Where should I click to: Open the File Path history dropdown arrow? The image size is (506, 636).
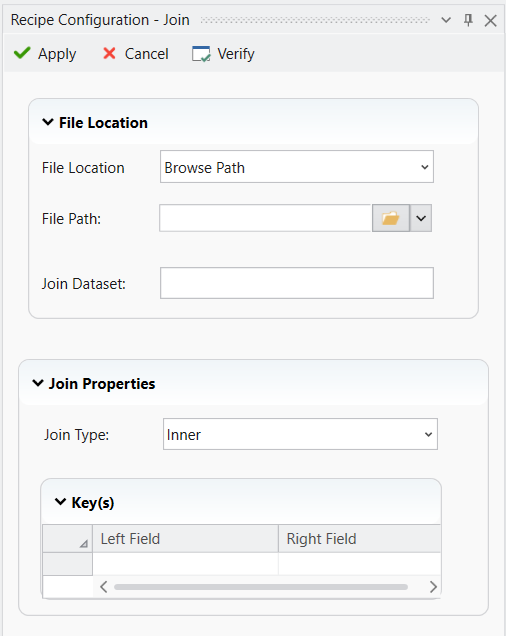[421, 218]
